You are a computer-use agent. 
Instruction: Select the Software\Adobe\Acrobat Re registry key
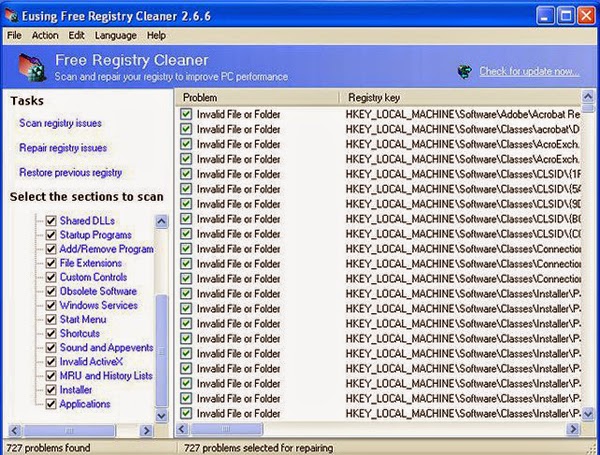pyautogui.click(x=463, y=114)
